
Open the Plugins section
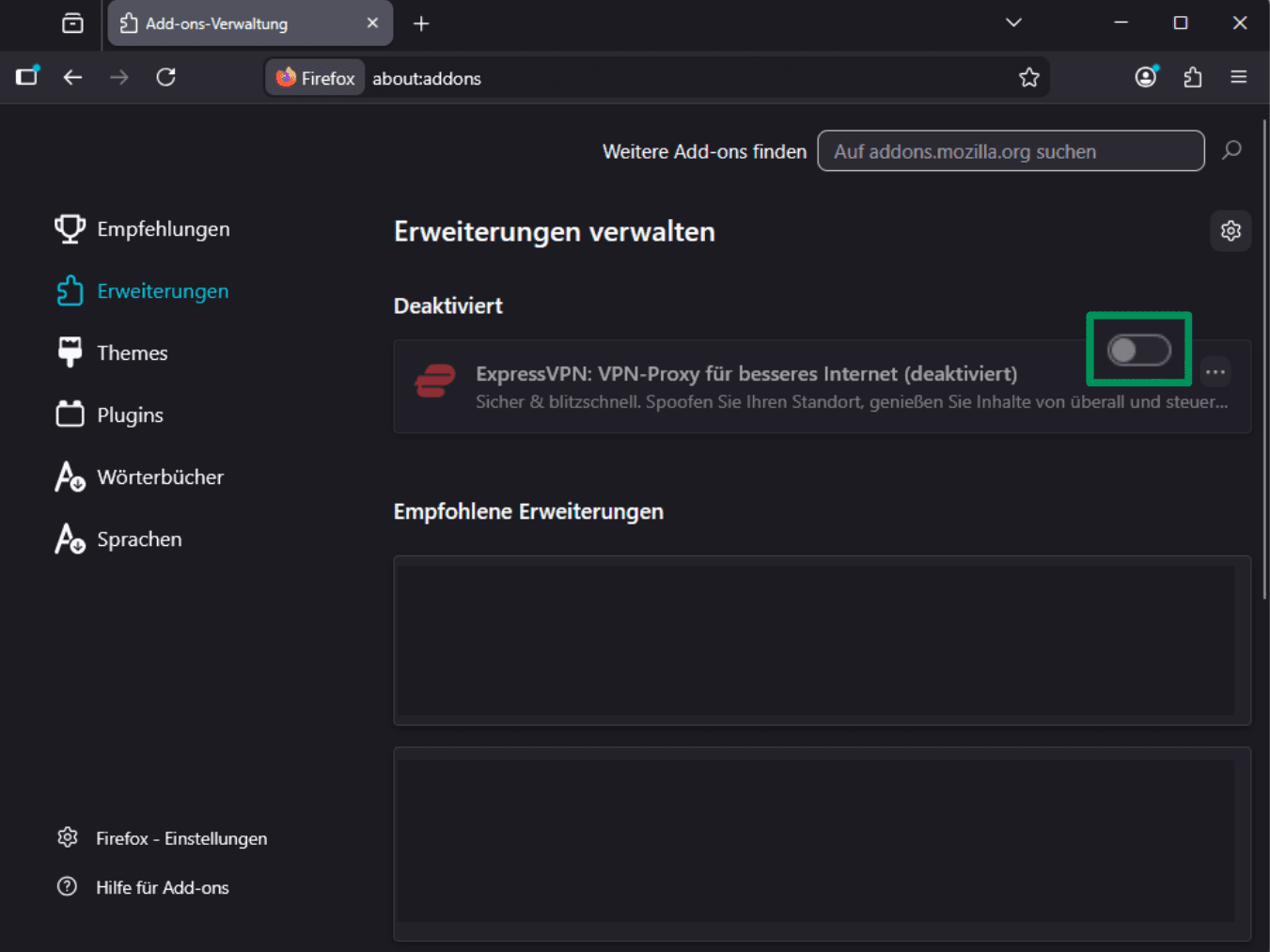coord(129,414)
